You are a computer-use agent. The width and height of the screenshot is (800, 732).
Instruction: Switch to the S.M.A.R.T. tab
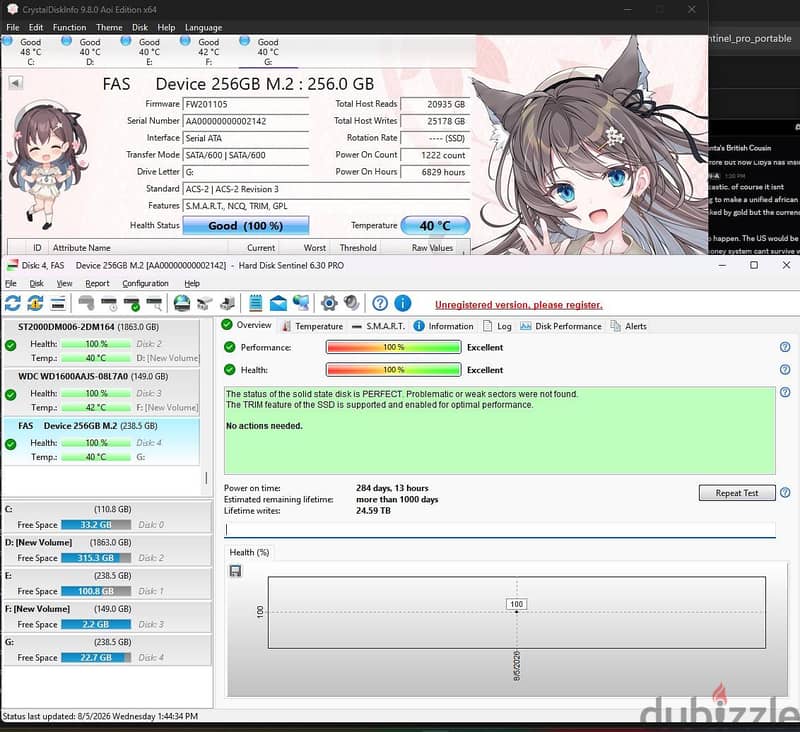(x=379, y=326)
